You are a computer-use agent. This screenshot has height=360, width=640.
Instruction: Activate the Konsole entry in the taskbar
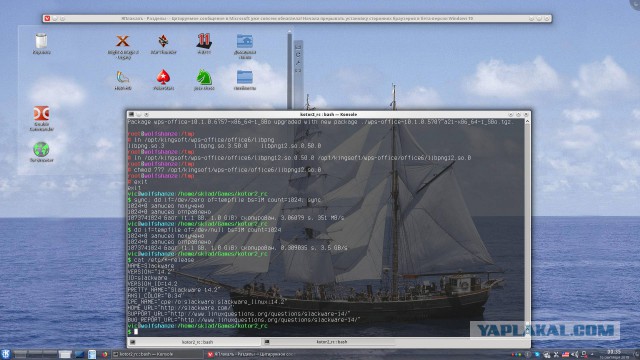coord(157,354)
